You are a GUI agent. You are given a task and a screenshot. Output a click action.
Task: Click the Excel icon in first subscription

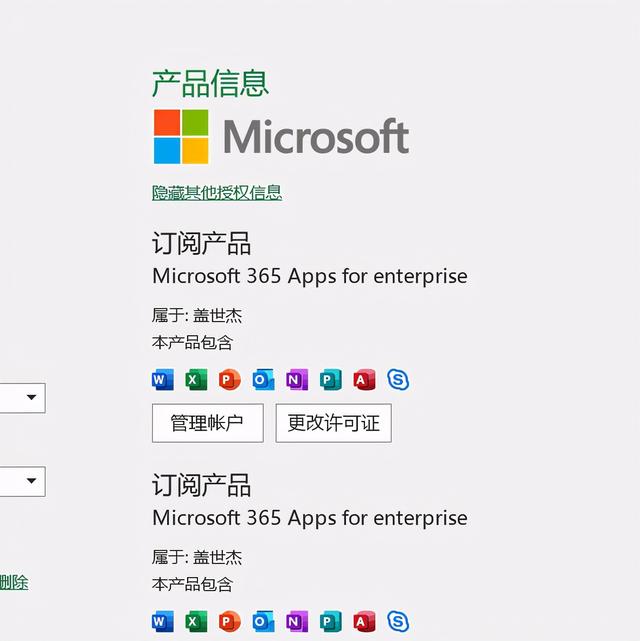[x=196, y=380]
